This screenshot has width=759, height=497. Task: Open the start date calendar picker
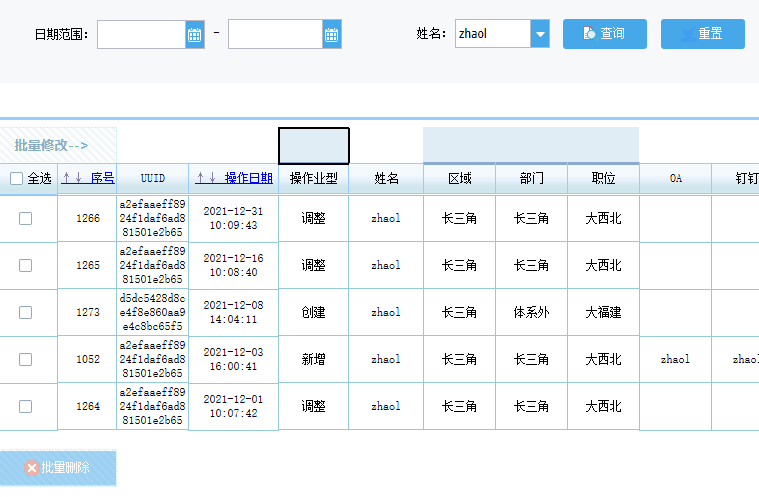(195, 34)
